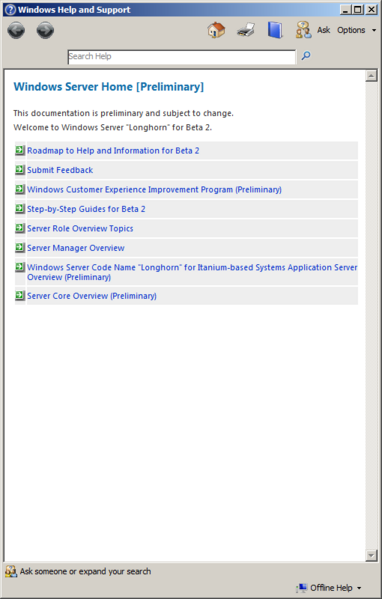Go back using the Back arrow button
The width and height of the screenshot is (382, 599).
pyautogui.click(x=16, y=31)
